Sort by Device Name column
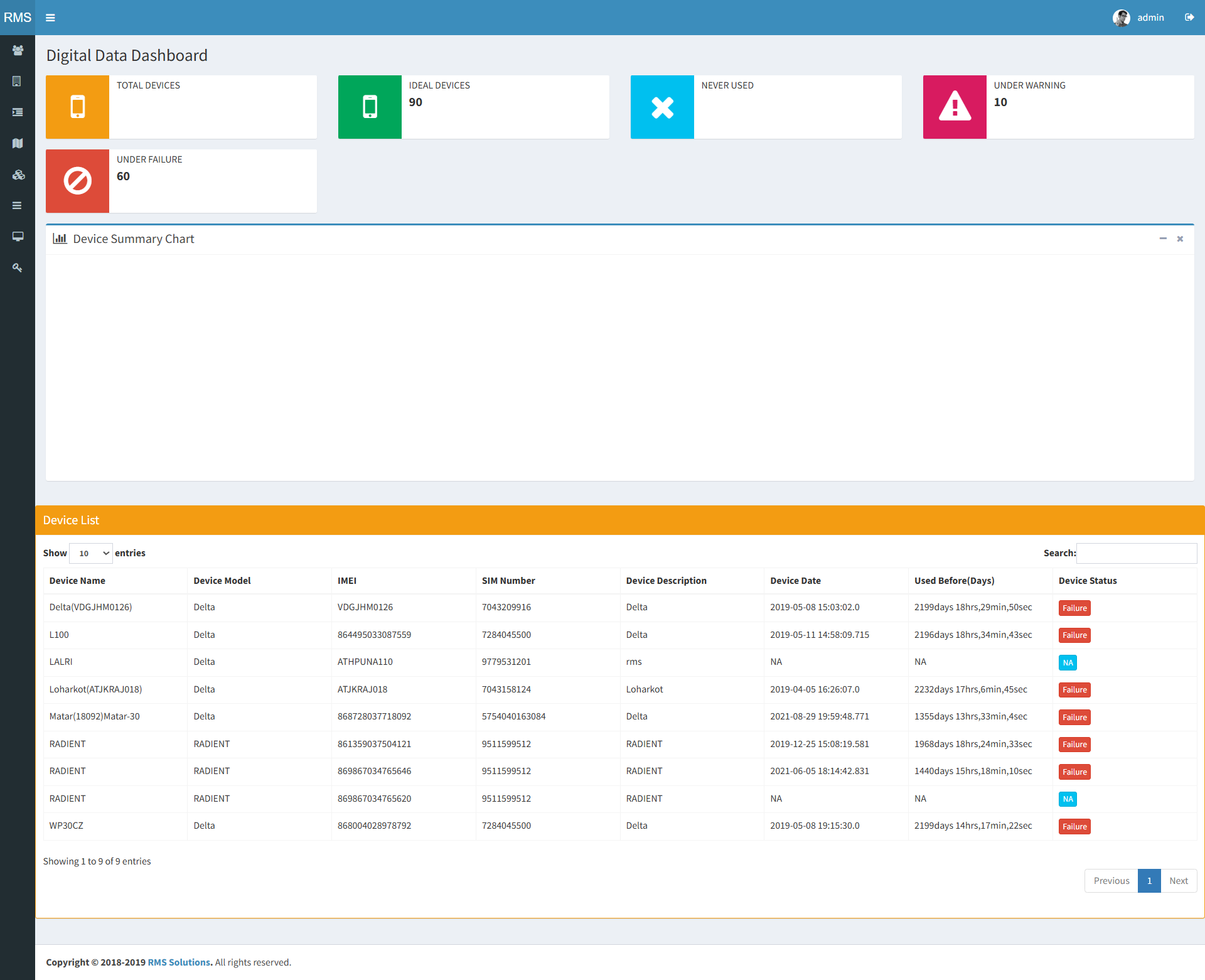1205x980 pixels. tap(115, 581)
